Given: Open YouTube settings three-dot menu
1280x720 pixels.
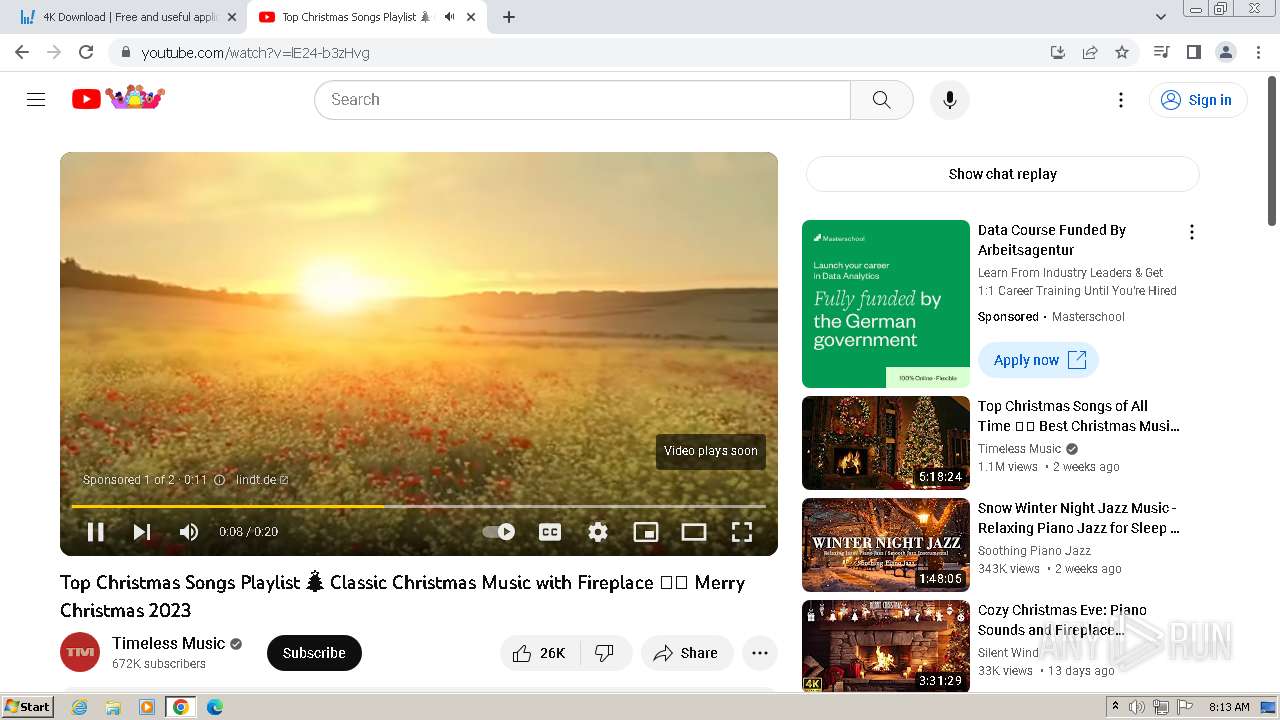Looking at the screenshot, I should point(1121,99).
